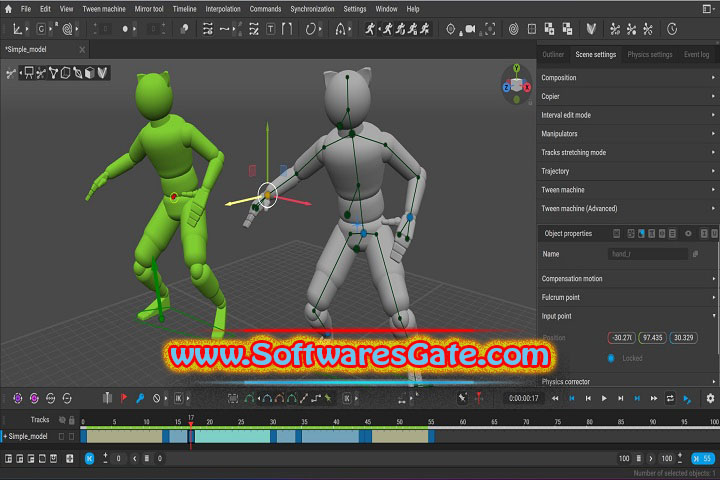Click the solid cube viewport mode icon

click(90, 73)
